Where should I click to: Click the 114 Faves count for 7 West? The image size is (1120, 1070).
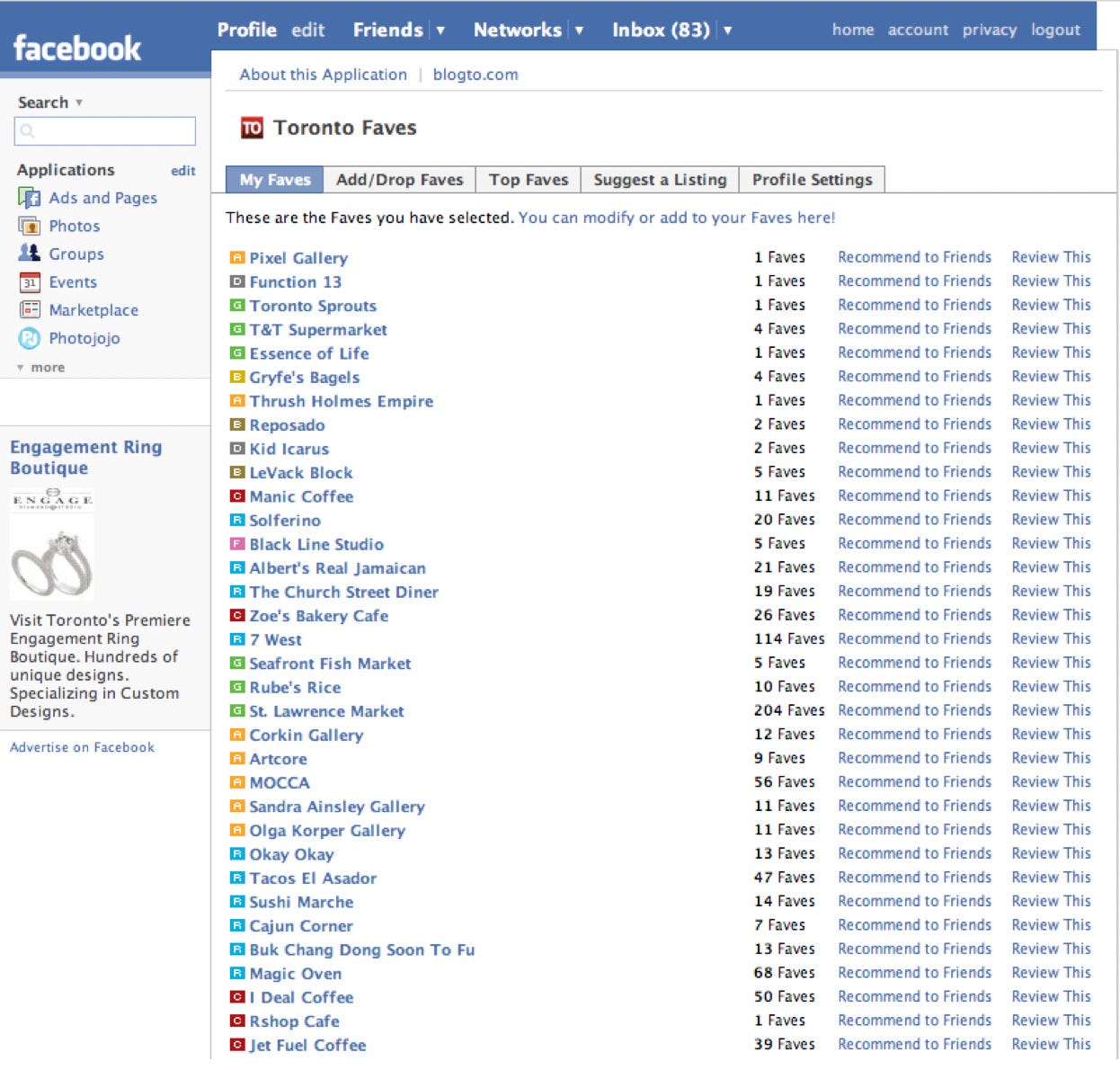point(788,638)
